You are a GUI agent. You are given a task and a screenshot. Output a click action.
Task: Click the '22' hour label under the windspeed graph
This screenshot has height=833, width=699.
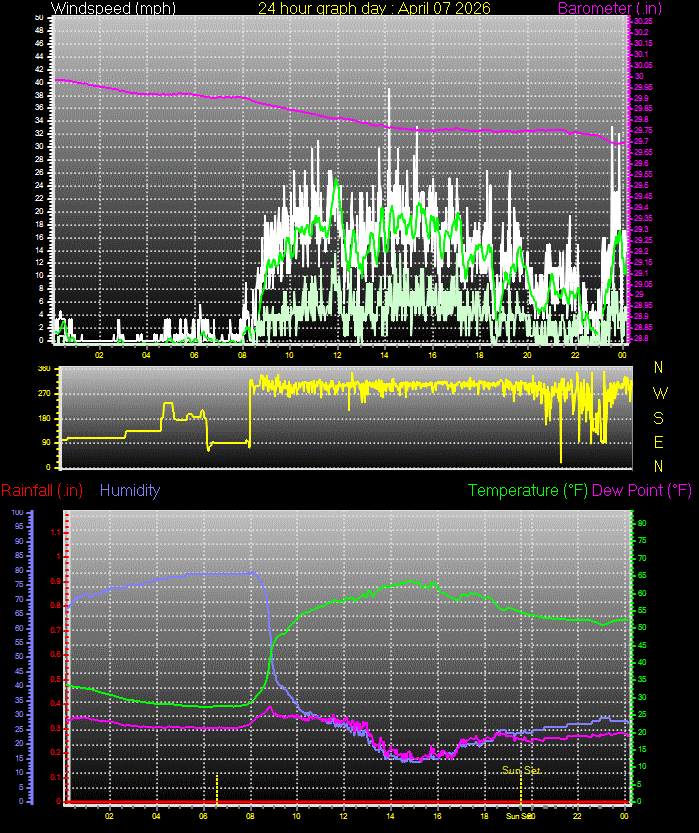click(575, 355)
